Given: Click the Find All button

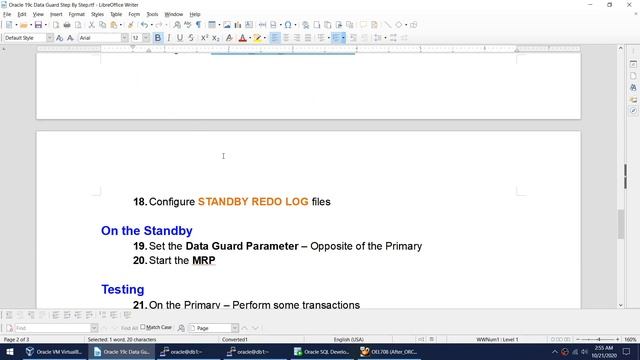Looking at the screenshot, I should [x=129, y=328].
